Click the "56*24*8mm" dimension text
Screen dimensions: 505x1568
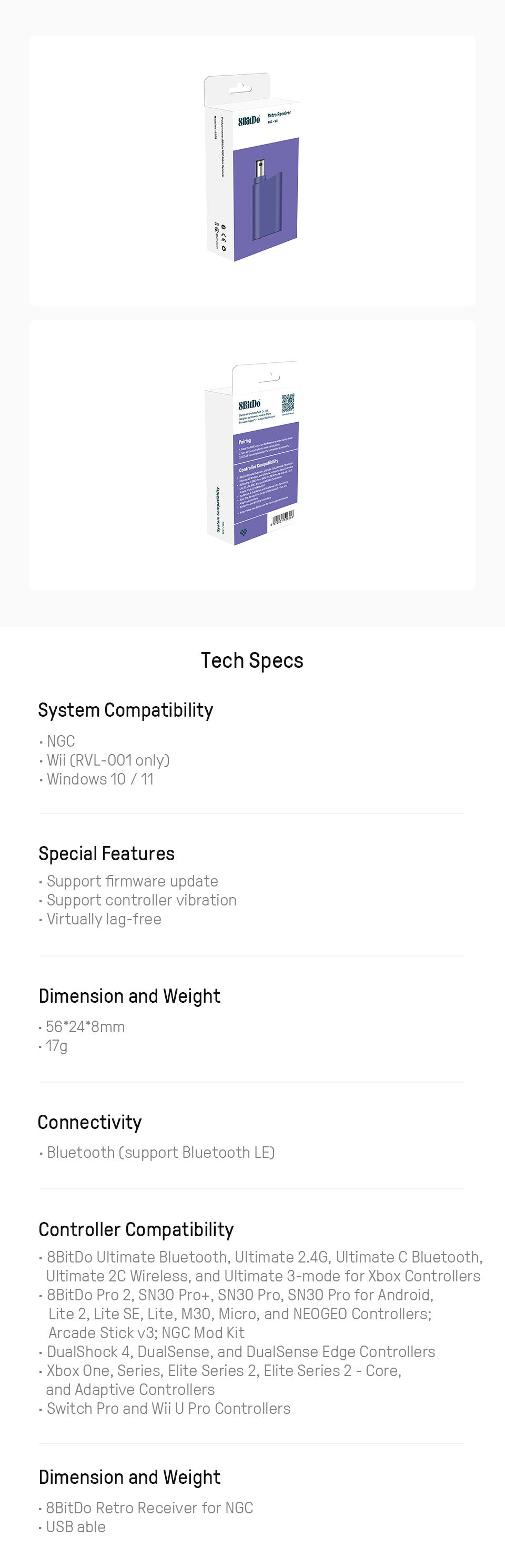point(85,1027)
